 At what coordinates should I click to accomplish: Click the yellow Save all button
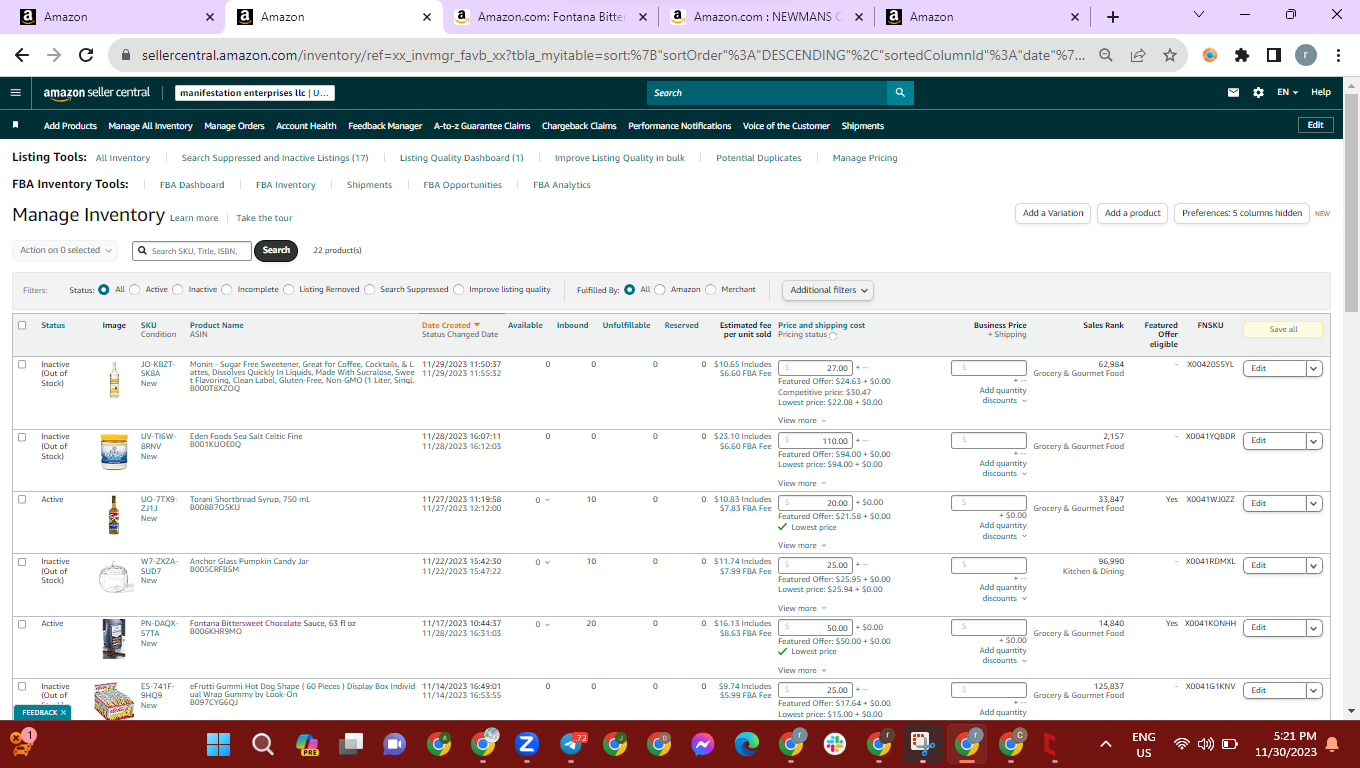click(1283, 329)
